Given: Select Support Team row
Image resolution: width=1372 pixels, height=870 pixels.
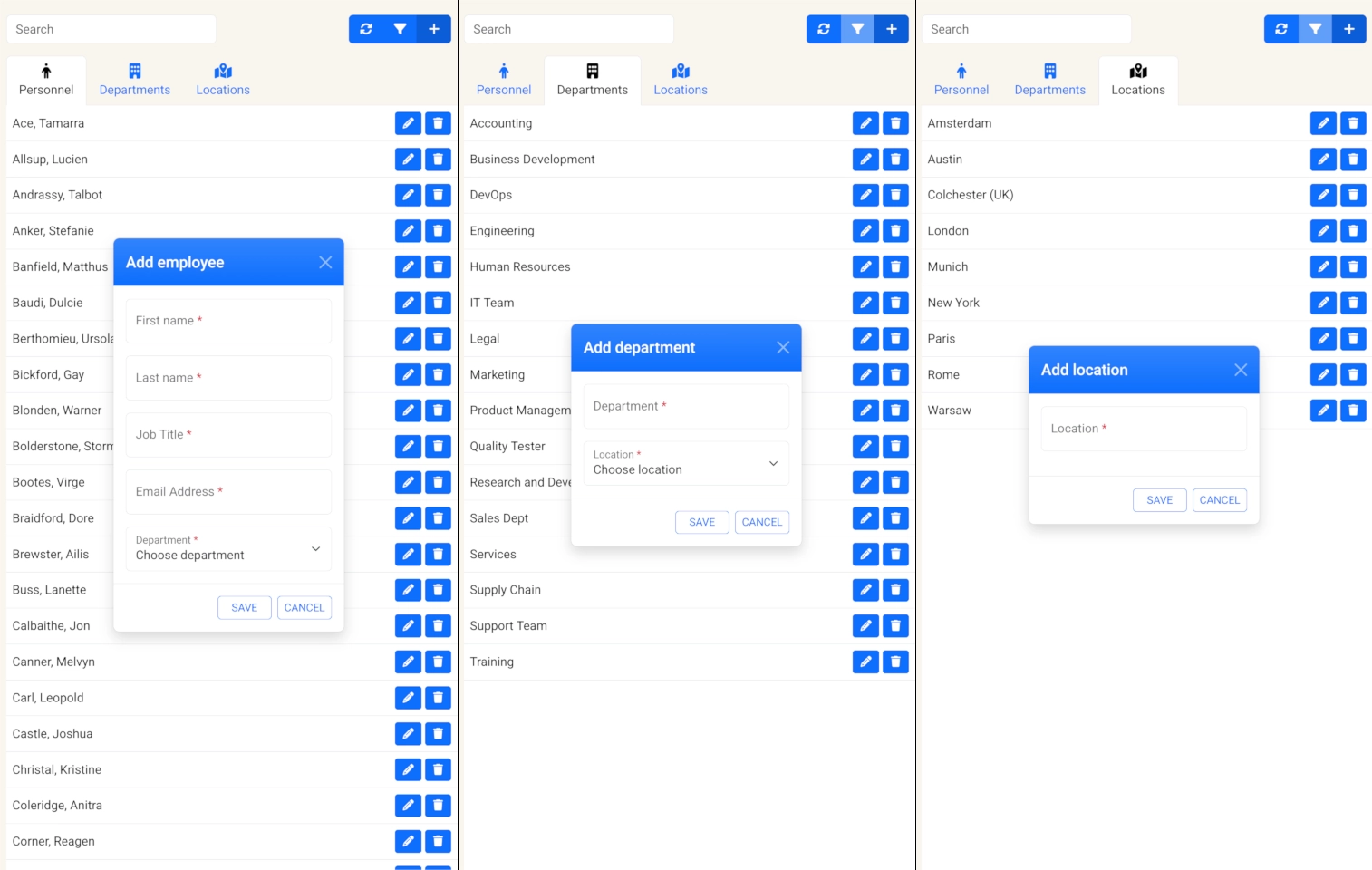Looking at the screenshot, I should pyautogui.click(x=686, y=626).
